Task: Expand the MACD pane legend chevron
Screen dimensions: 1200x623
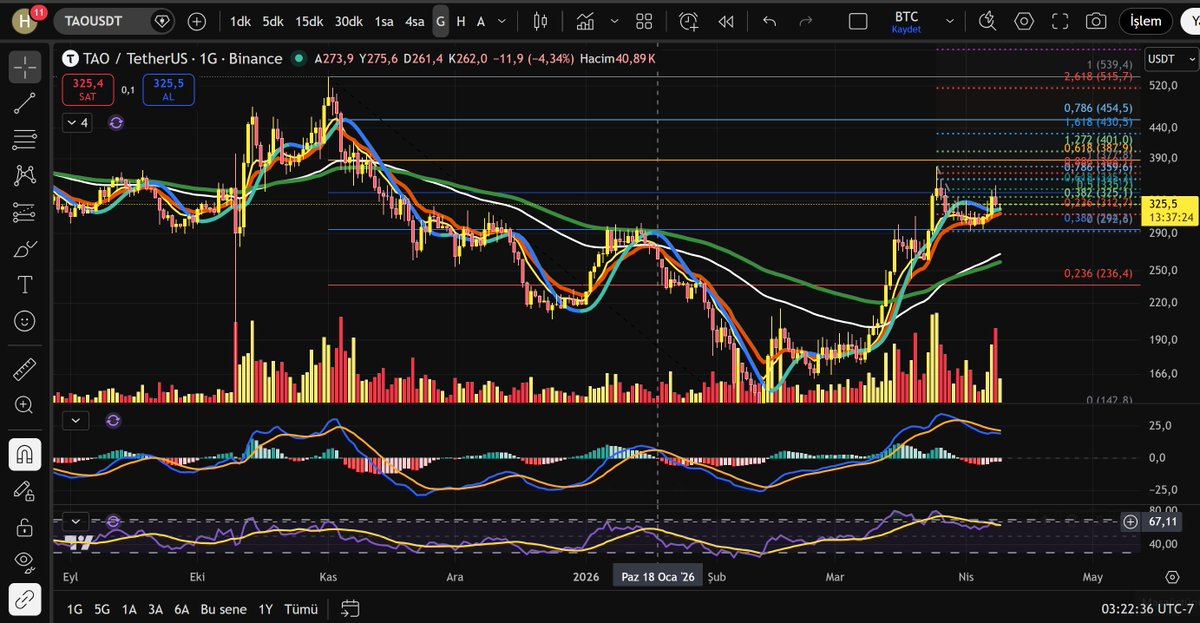Action: [78, 421]
